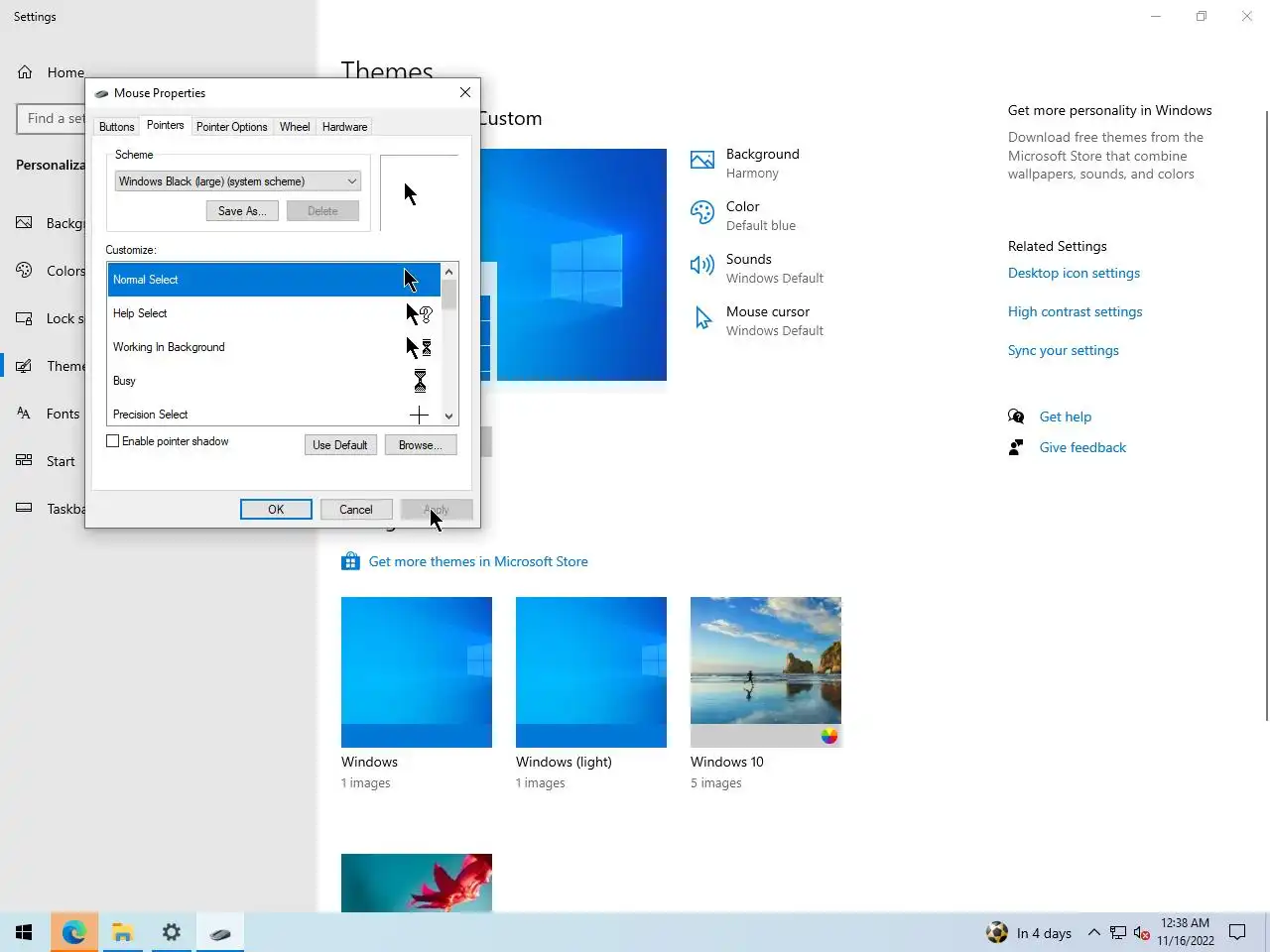This screenshot has width=1270, height=952.
Task: Click the Get help link
Action: (x=1065, y=416)
